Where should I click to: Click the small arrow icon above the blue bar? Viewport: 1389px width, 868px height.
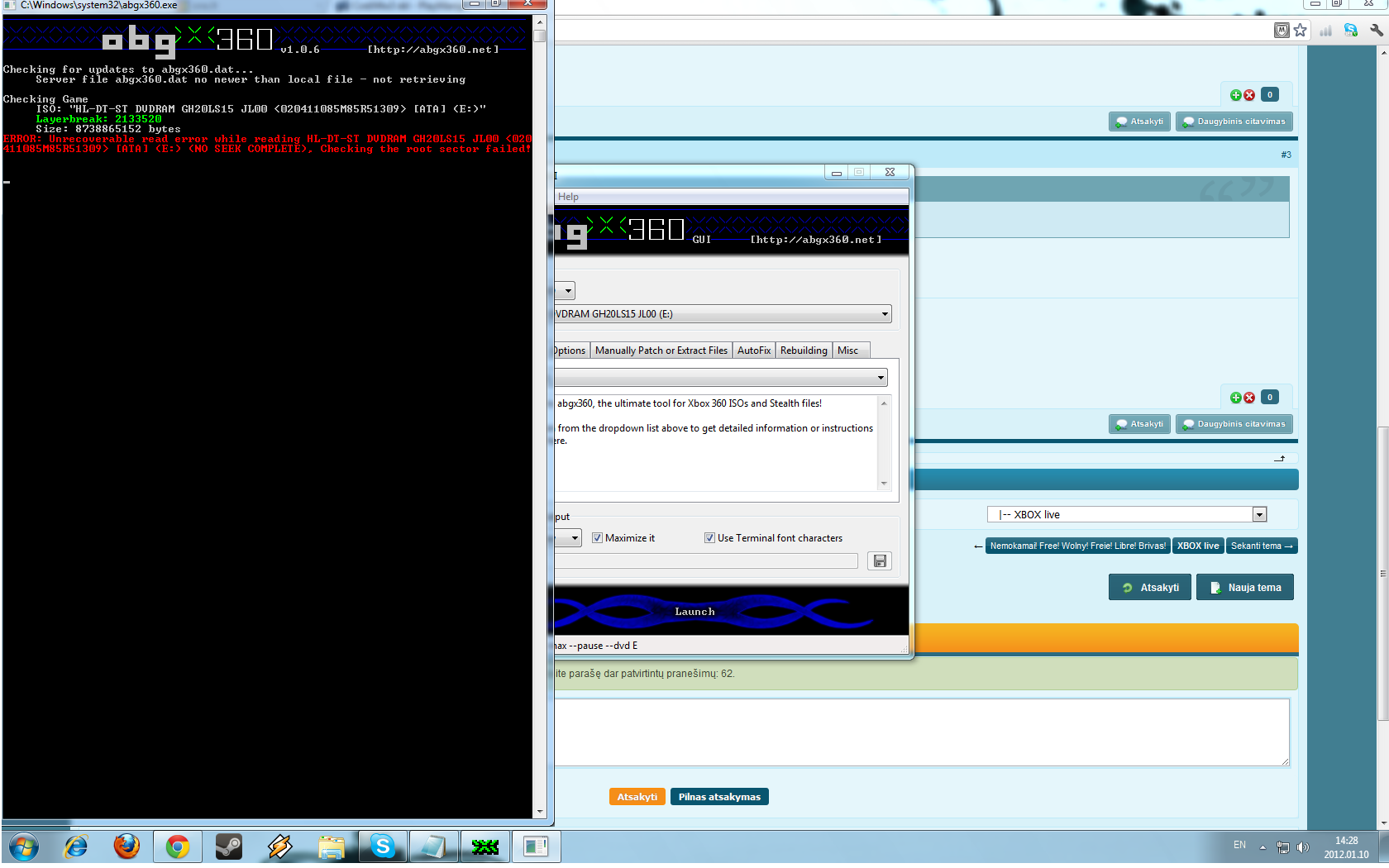pos(1279,459)
